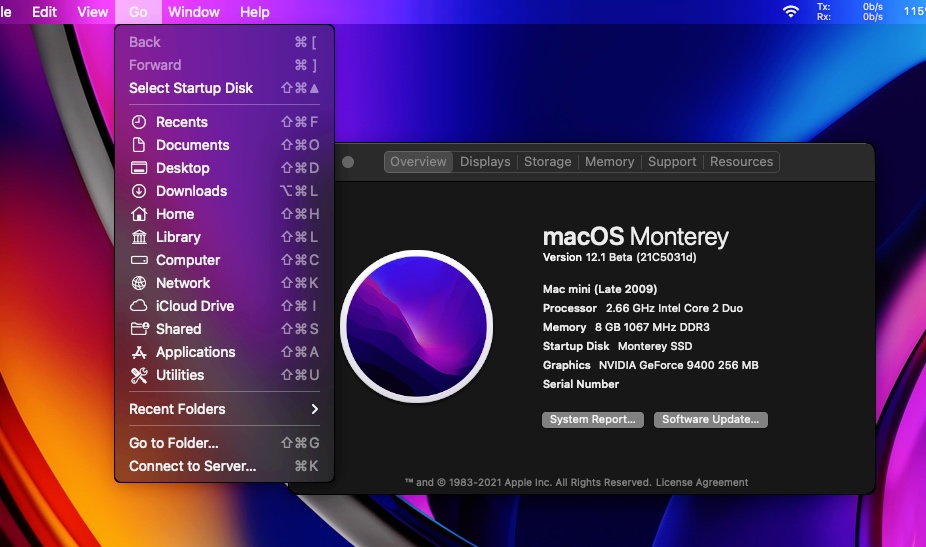
Task: Click the grey window control dot
Action: [348, 162]
